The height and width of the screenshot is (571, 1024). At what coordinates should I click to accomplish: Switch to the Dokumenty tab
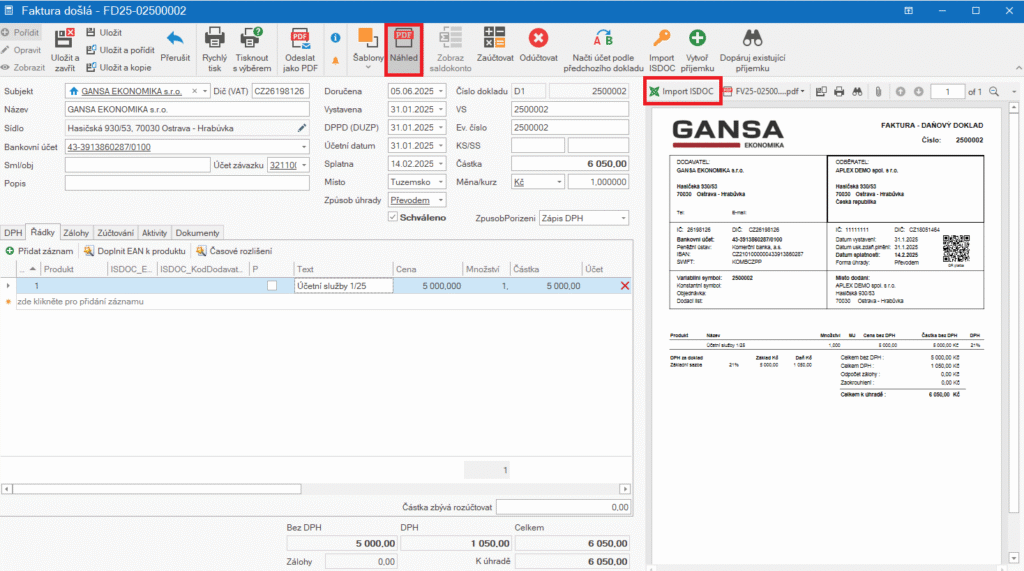coord(197,233)
